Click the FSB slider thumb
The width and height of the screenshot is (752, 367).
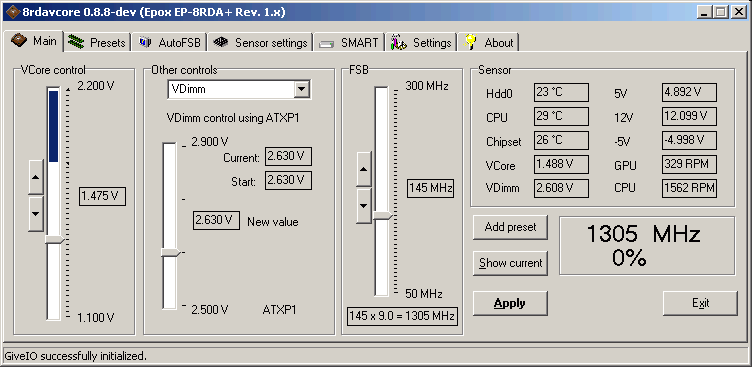click(x=383, y=216)
